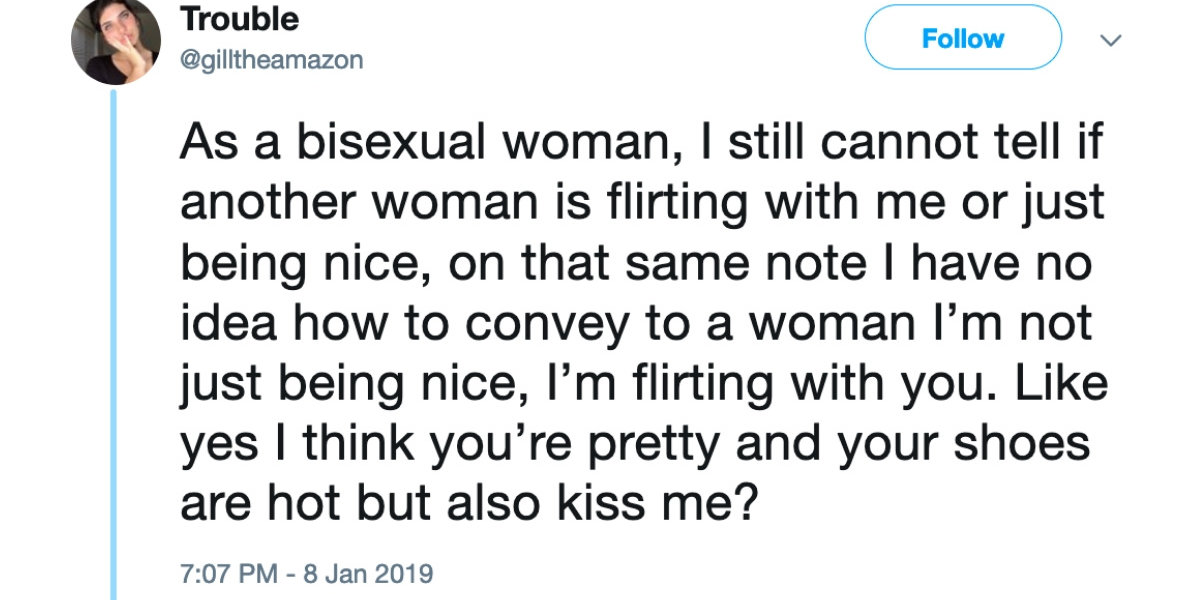Click the tweet line beginning 'being nice, on that'
The image size is (1200, 600).
coord(639,265)
